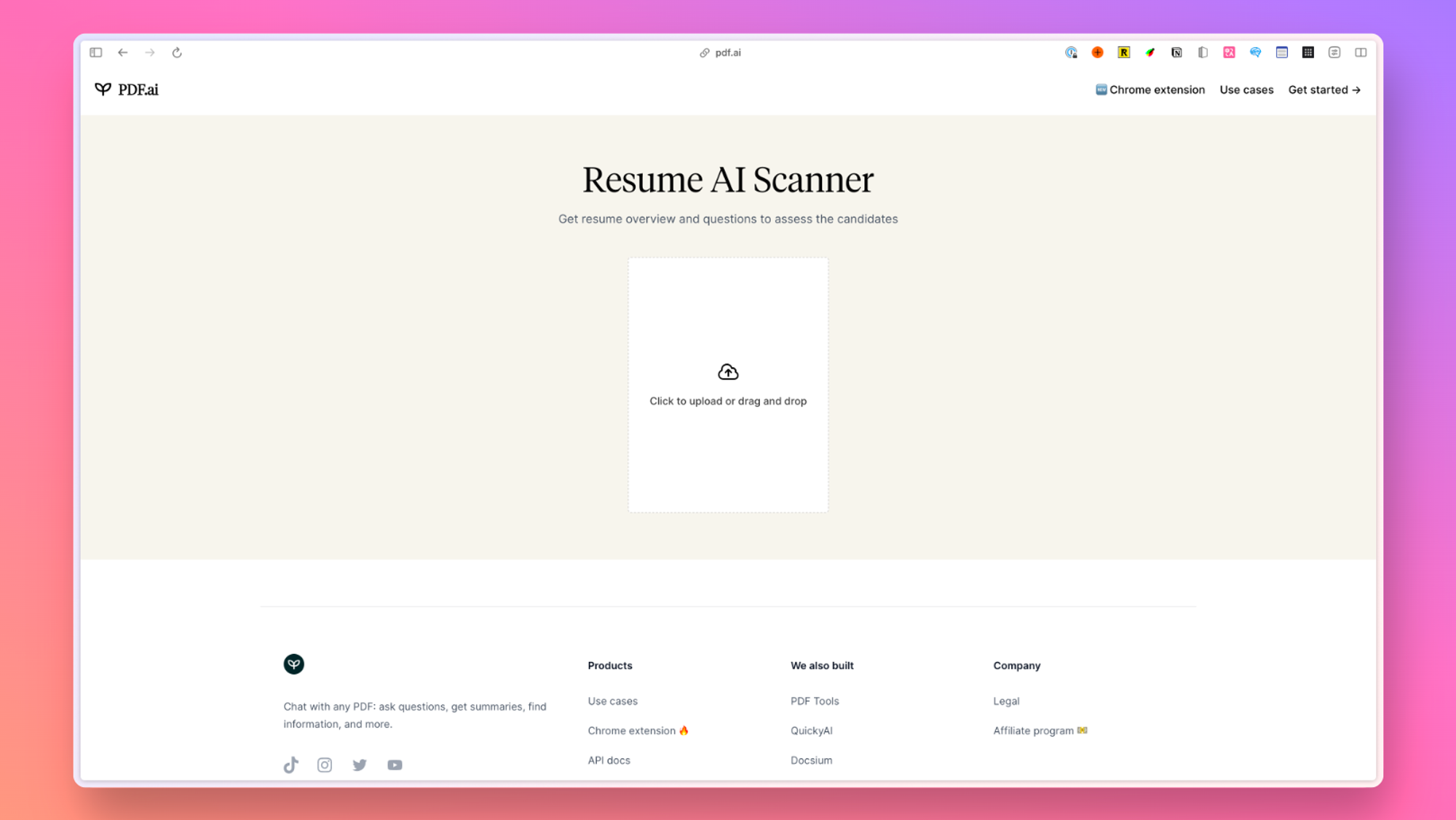Open the Notion web clipper extension
This screenshot has width=1456, height=820.
point(1176,52)
